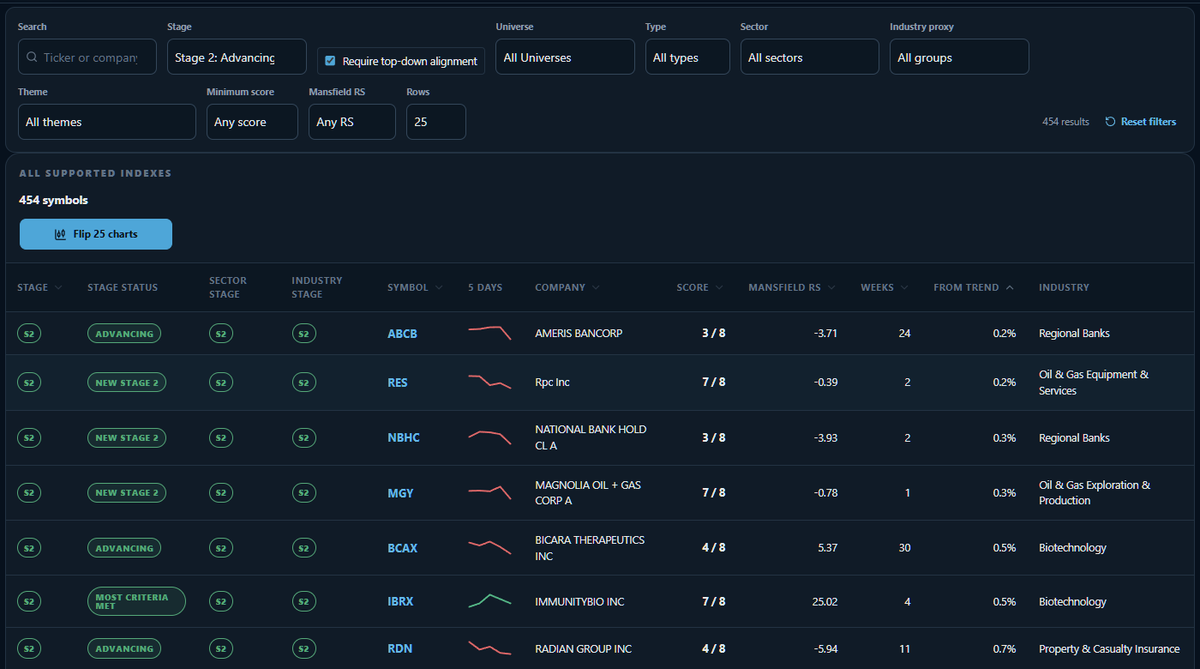Click the Reset filters link
1200x669 pixels.
[x=1141, y=122]
